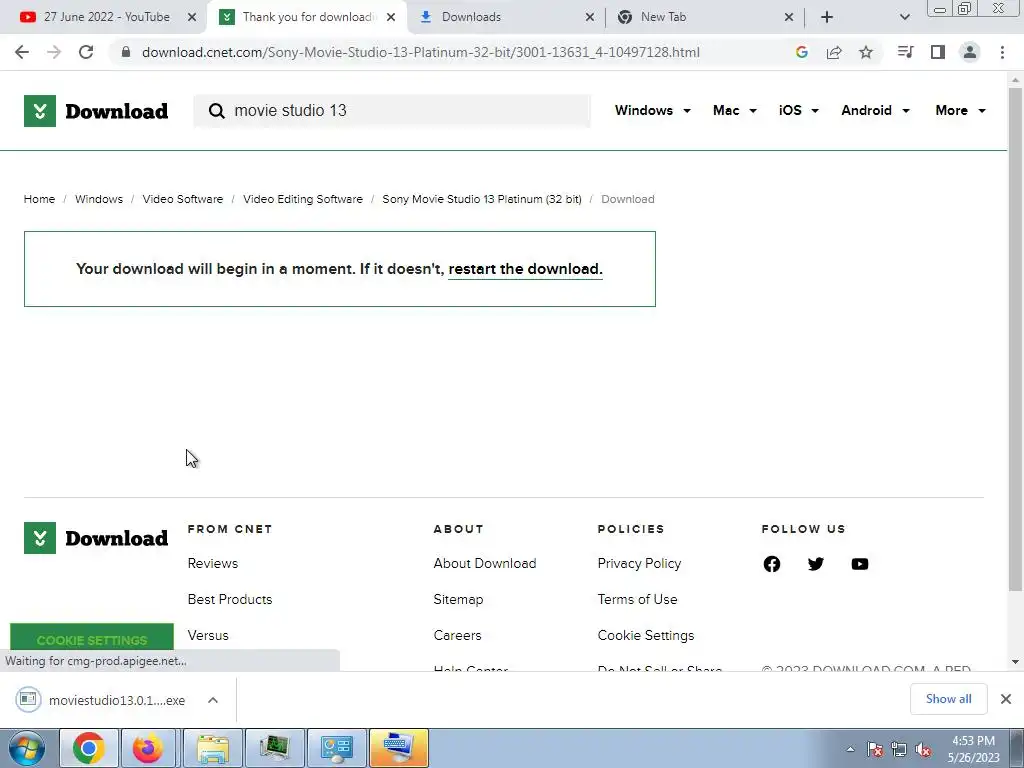
Task: Open the Video Software breadcrumb
Action: click(x=182, y=199)
